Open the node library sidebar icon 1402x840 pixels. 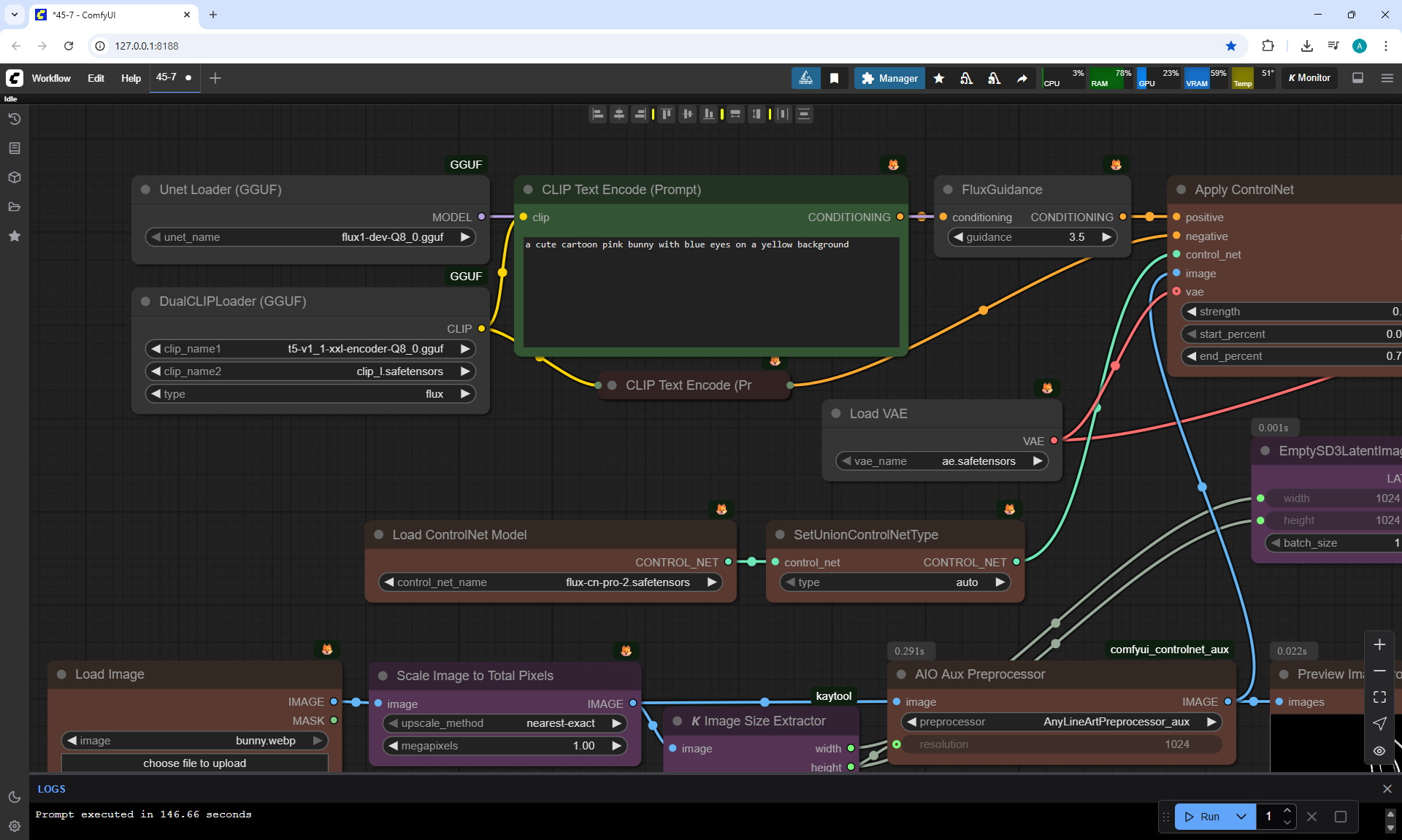[x=14, y=148]
